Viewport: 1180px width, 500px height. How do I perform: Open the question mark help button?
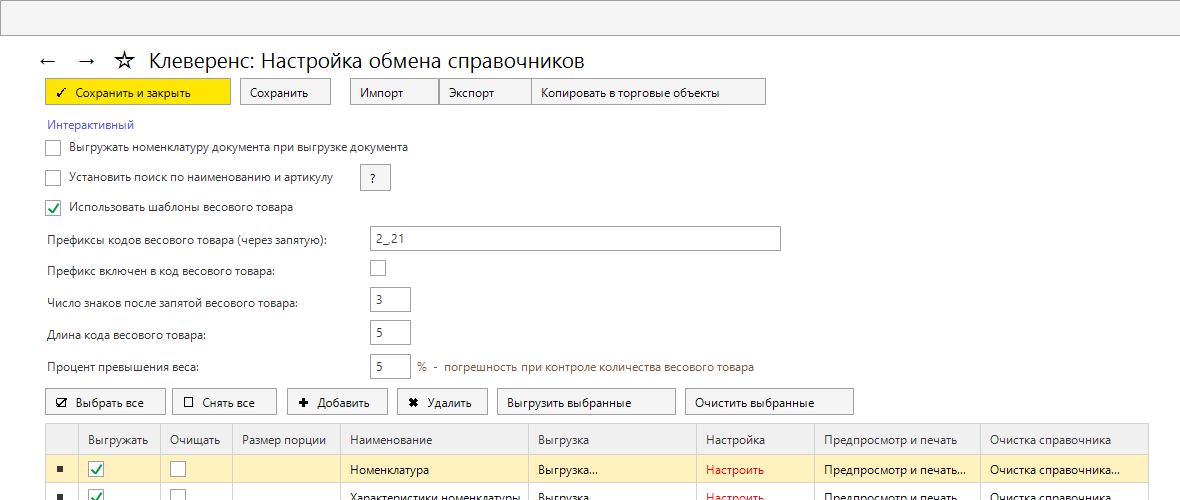[x=376, y=178]
